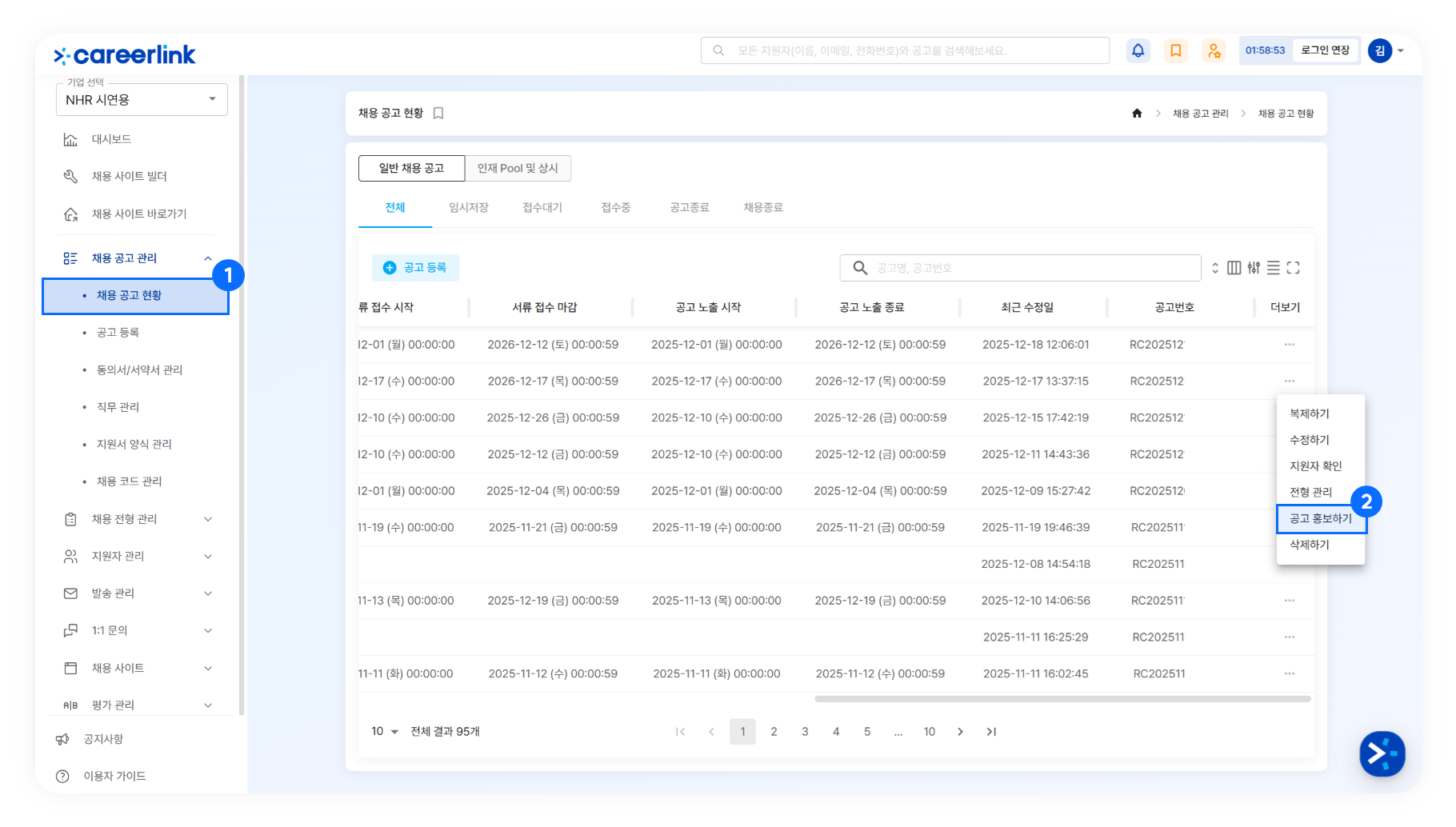Image resolution: width=1456 pixels, height=827 pixels.
Task: Open the rows-per-page dropdown showing 10
Action: tap(385, 732)
